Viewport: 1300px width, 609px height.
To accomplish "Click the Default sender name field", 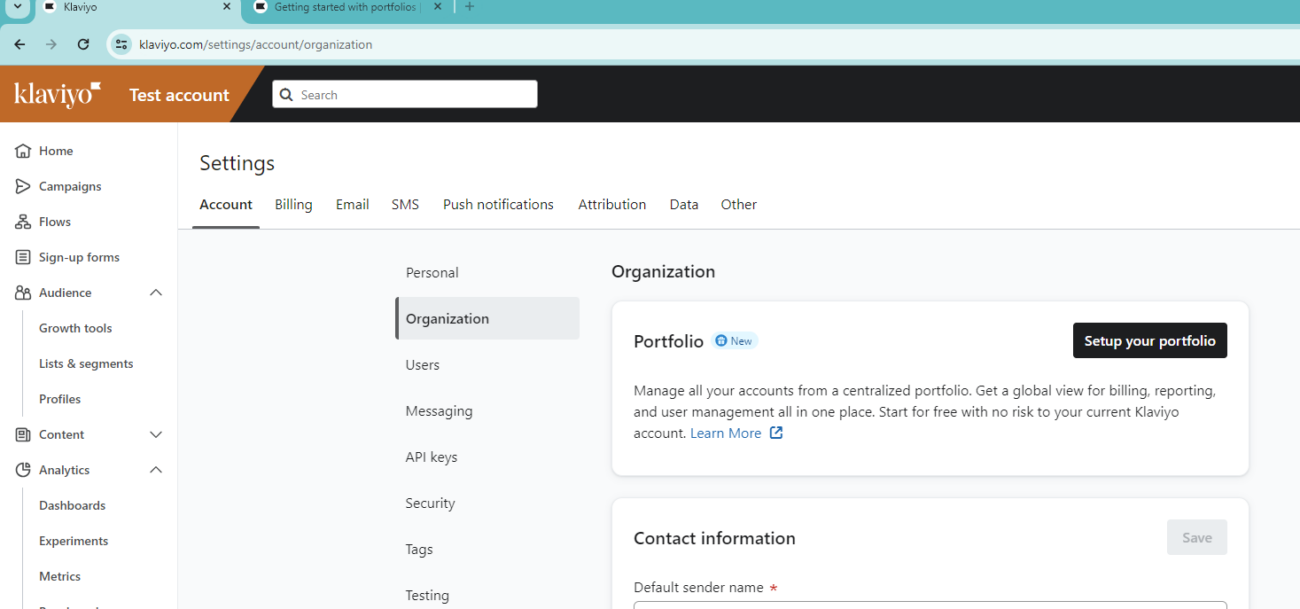I will pyautogui.click(x=930, y=604).
